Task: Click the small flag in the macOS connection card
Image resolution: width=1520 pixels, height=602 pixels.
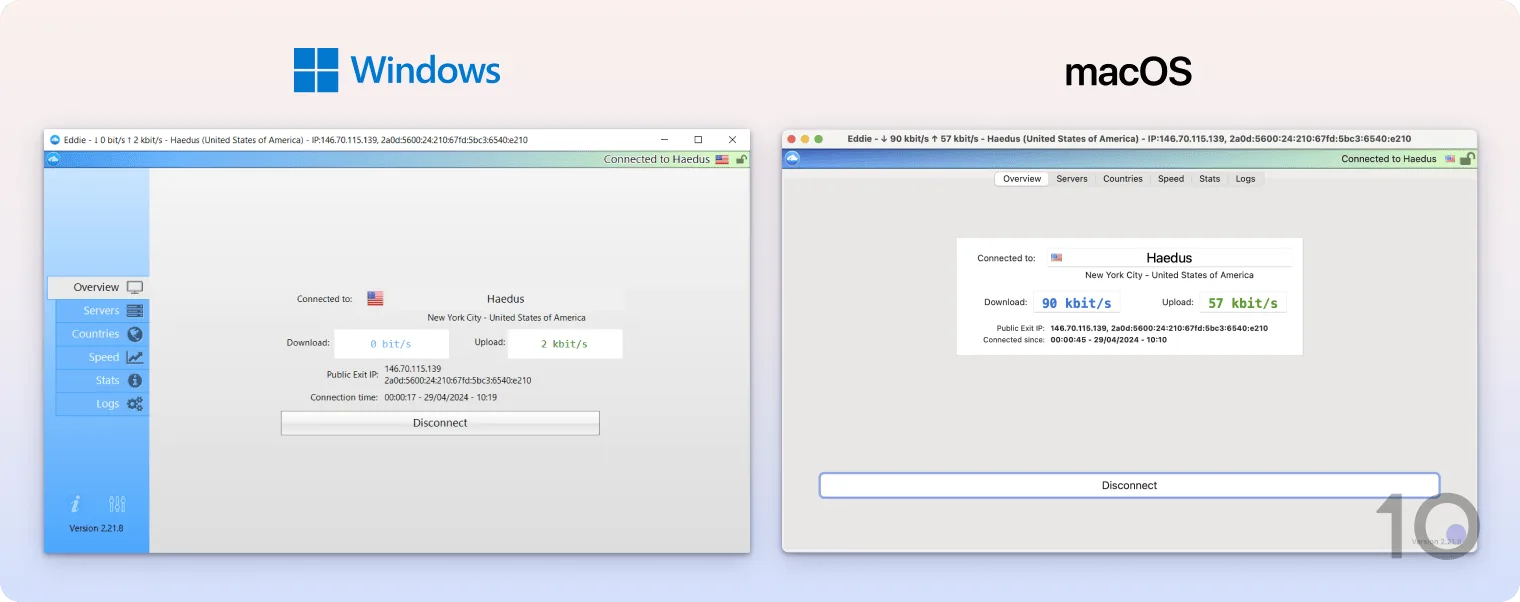Action: 1056,258
